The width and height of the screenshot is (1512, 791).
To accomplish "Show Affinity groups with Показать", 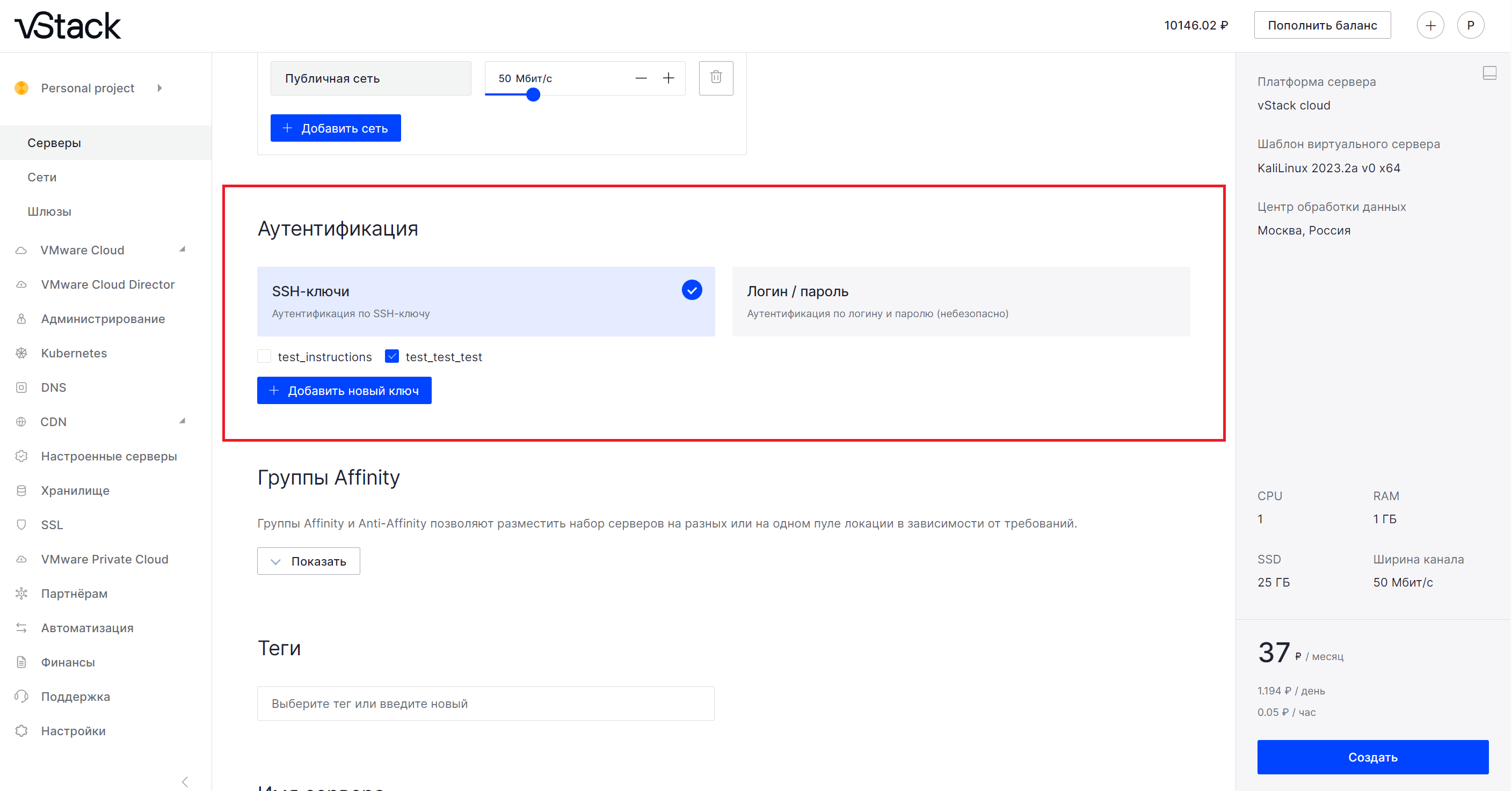I will (308, 561).
